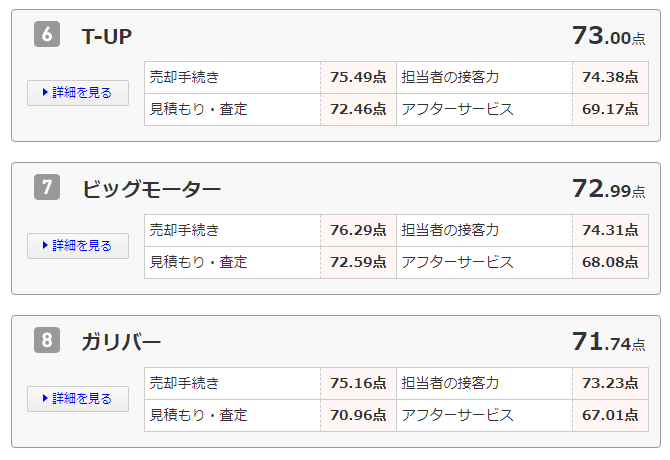The height and width of the screenshot is (460, 670).
Task: Click T-UP 売却手続き score 75.49点
Action: 358,77
